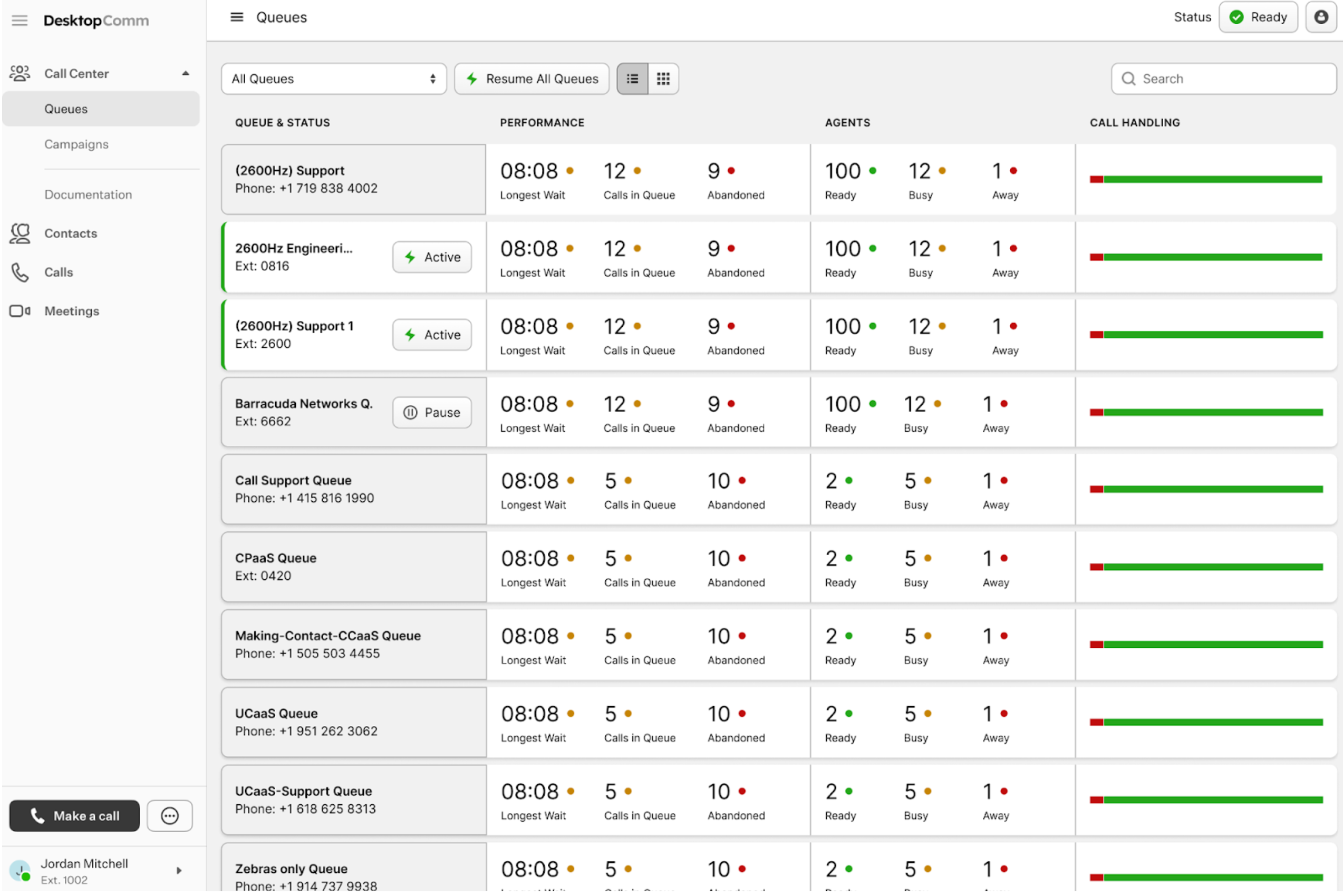Open the user account profile icon
Viewport: 1343px width, 896px height.
1320,17
